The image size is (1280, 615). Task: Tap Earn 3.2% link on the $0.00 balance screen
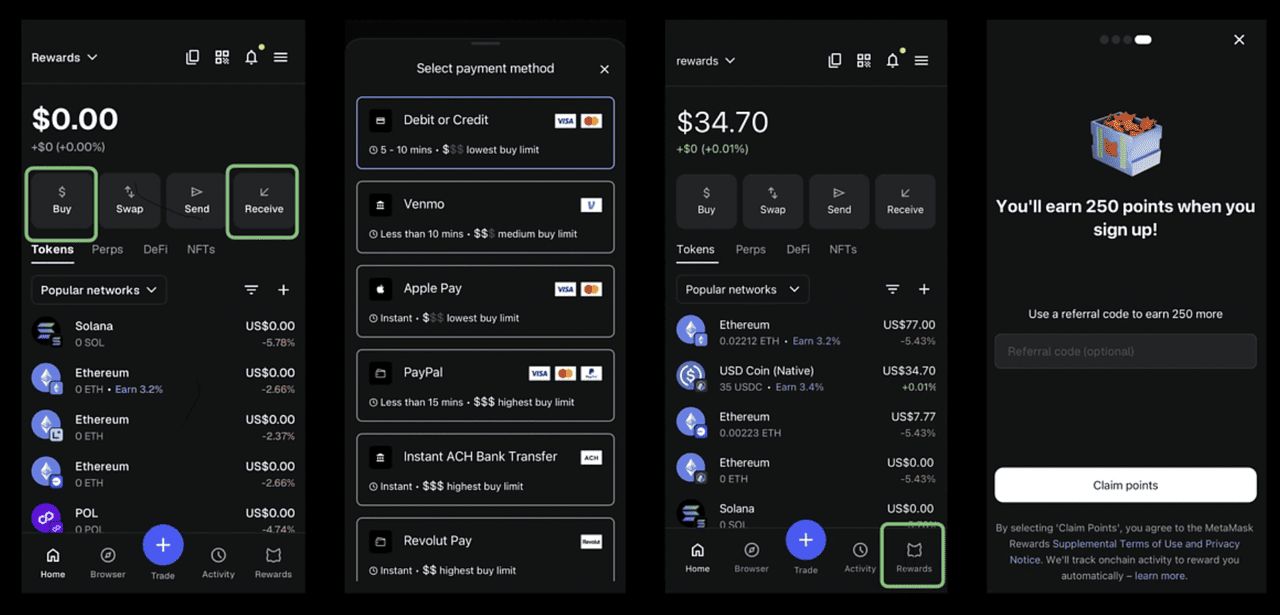coord(139,389)
